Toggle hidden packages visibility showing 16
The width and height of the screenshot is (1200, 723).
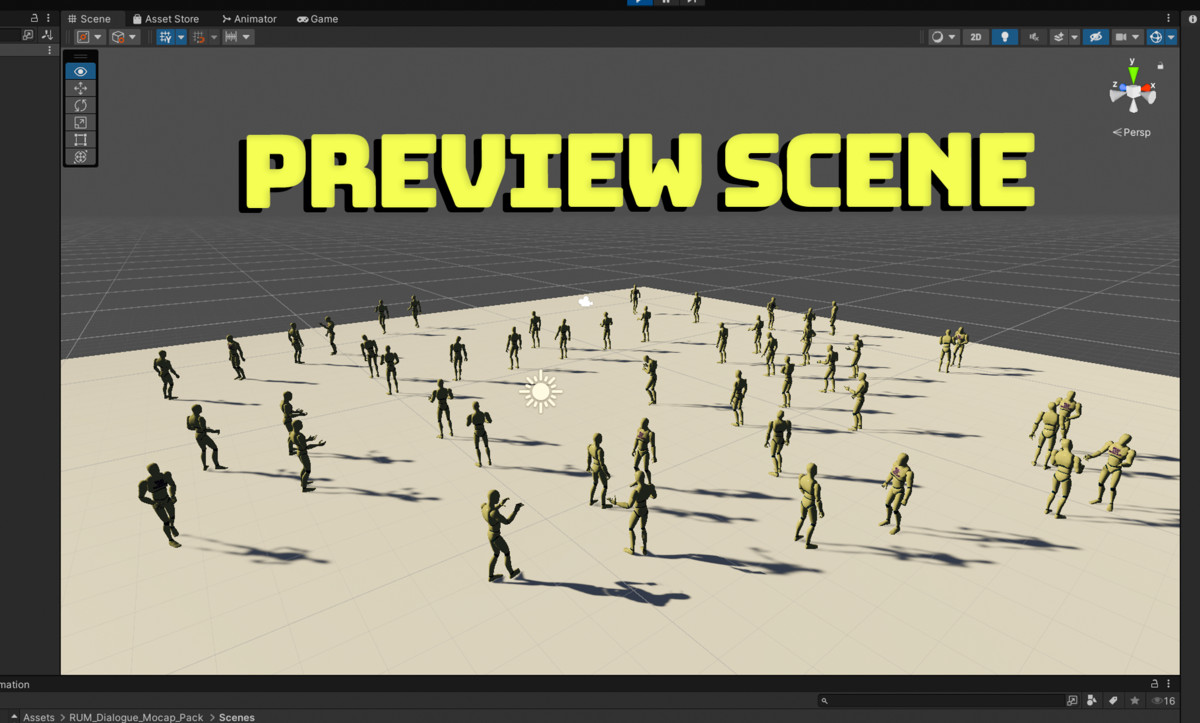[1163, 701]
